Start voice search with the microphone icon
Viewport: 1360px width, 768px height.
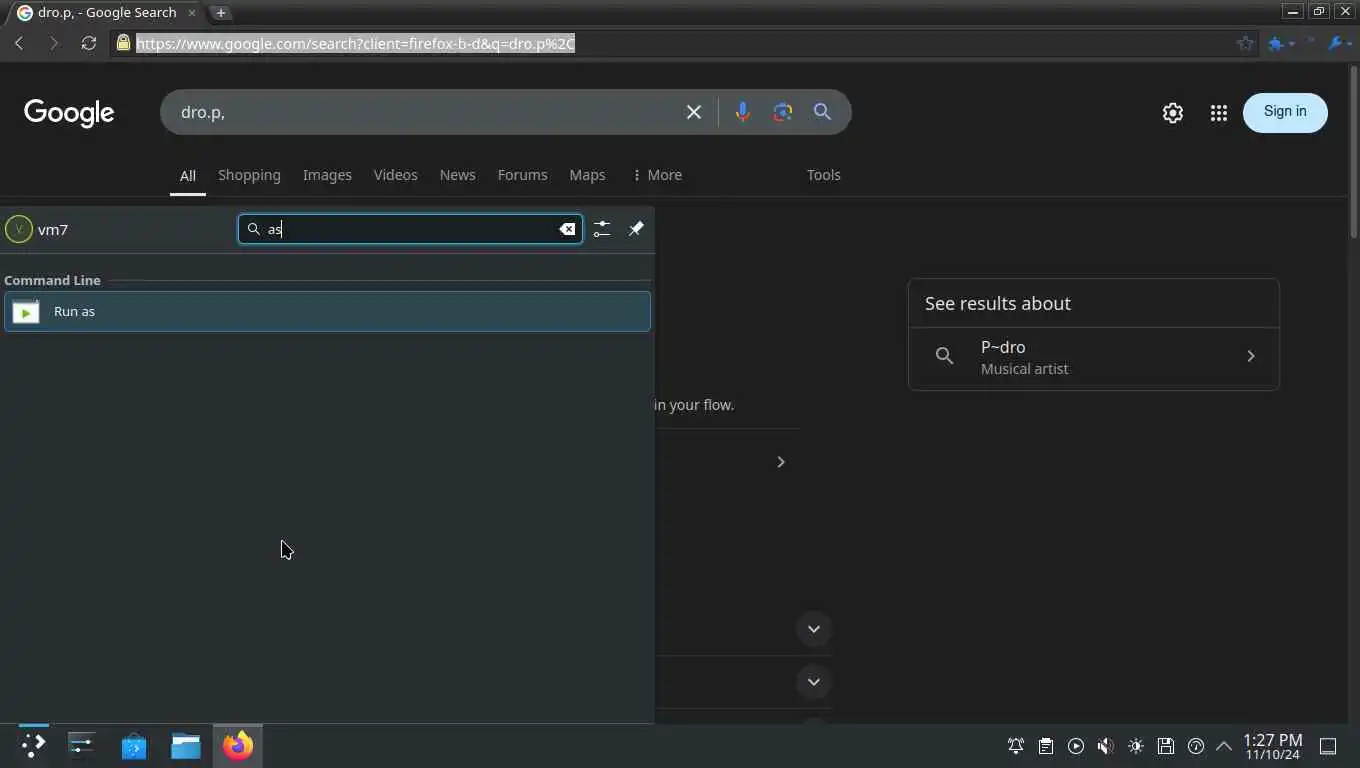(742, 112)
